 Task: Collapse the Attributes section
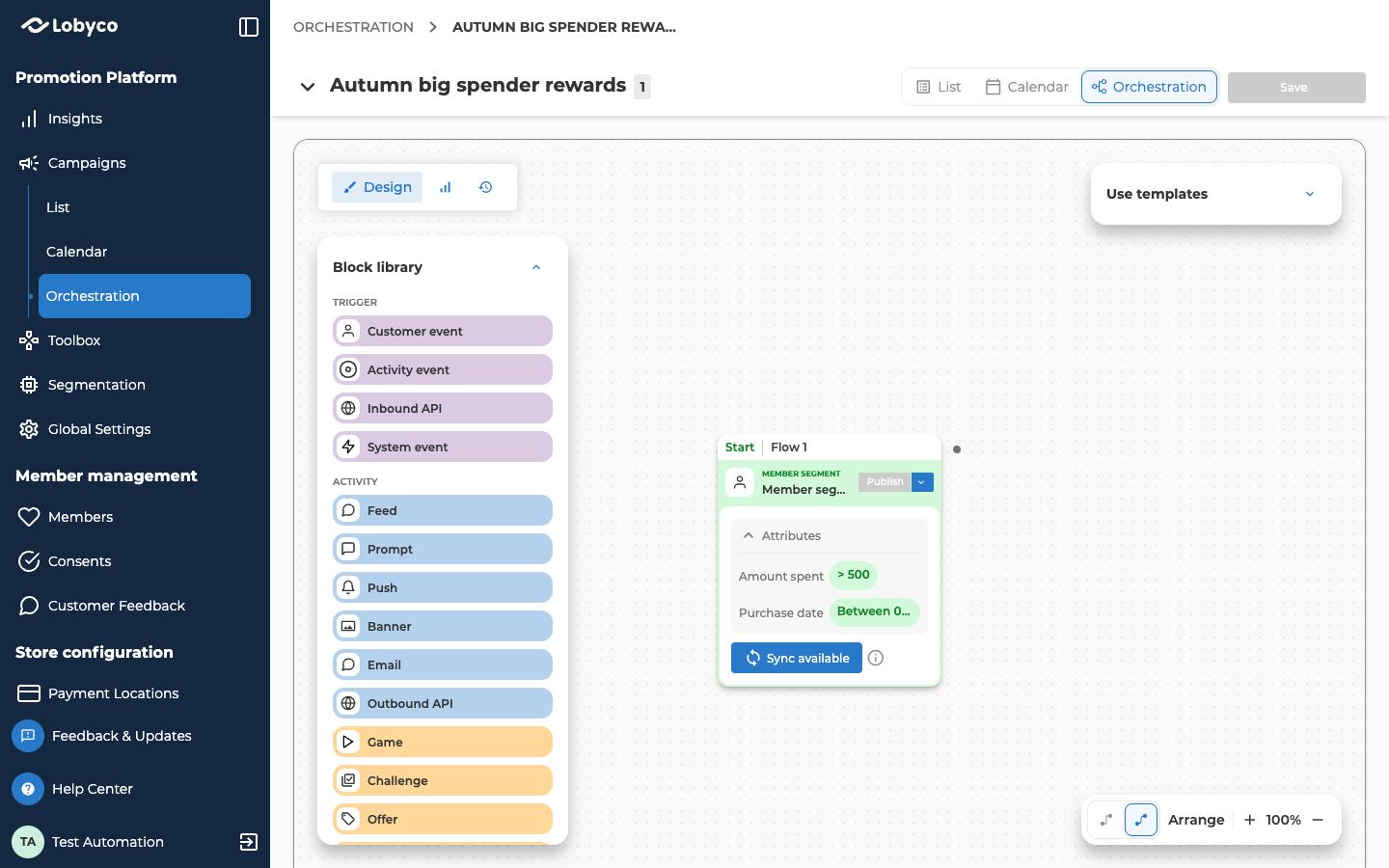[749, 535]
